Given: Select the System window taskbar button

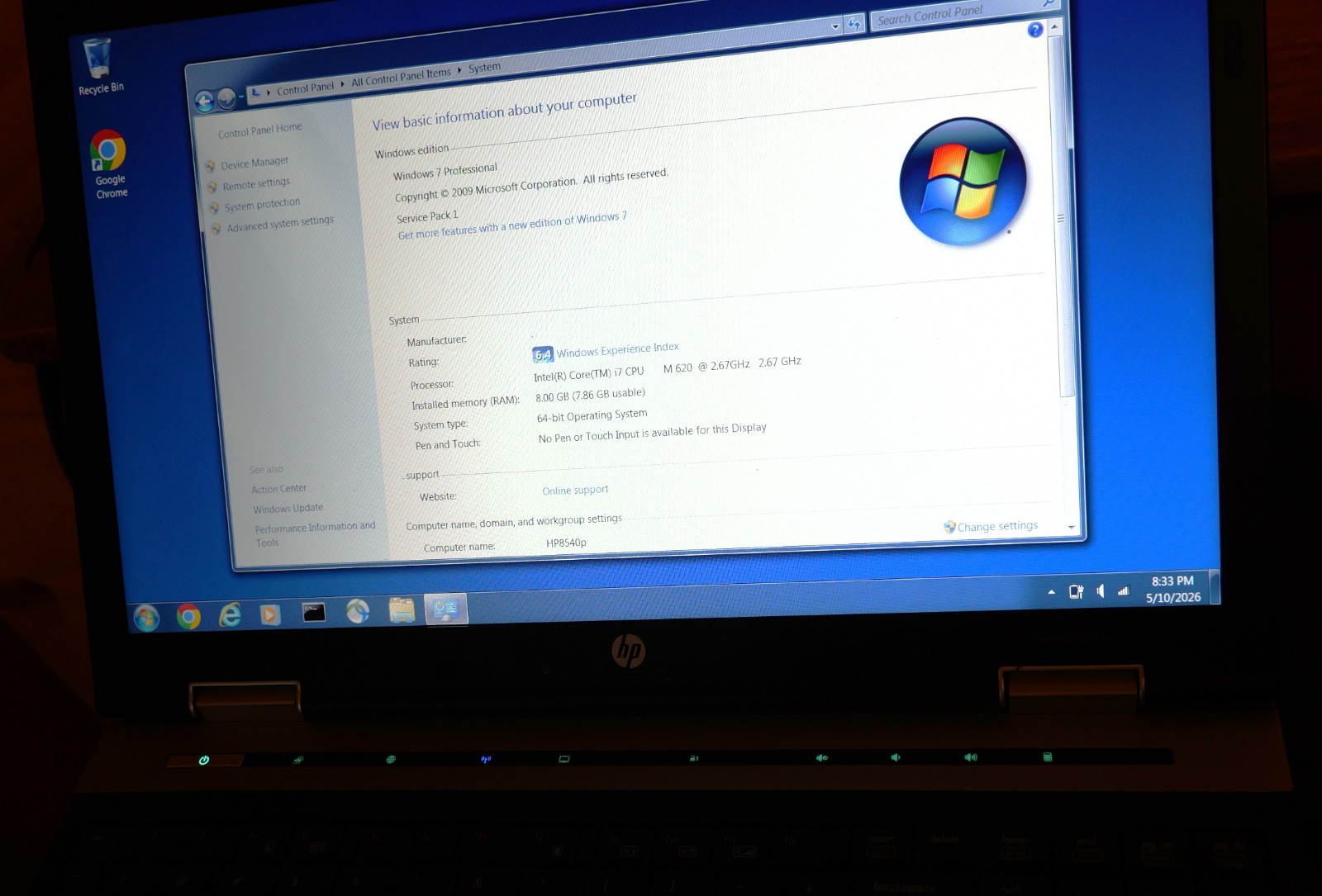Looking at the screenshot, I should click(446, 609).
